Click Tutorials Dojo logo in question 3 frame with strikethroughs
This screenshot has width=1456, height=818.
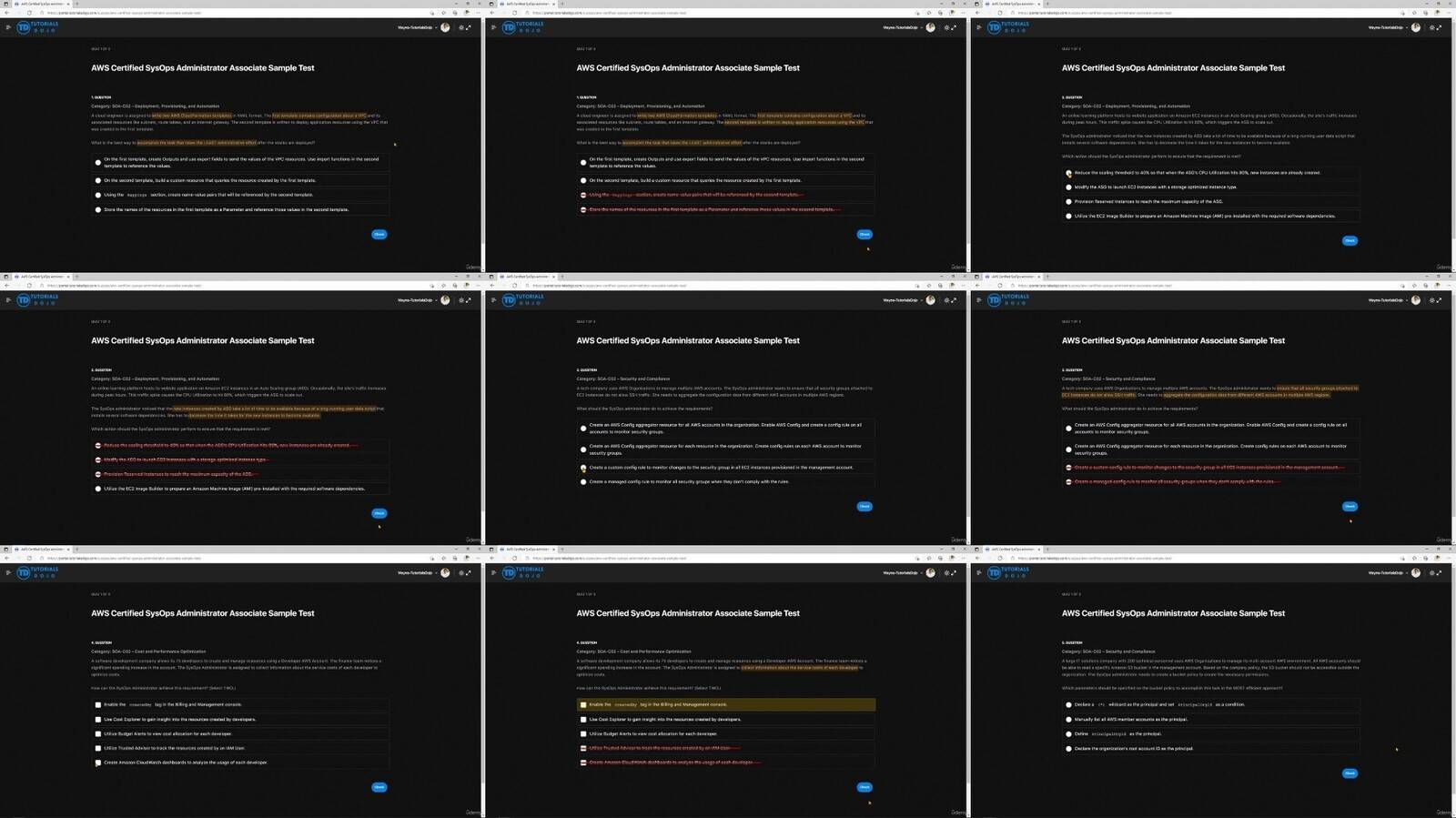(x=1008, y=300)
